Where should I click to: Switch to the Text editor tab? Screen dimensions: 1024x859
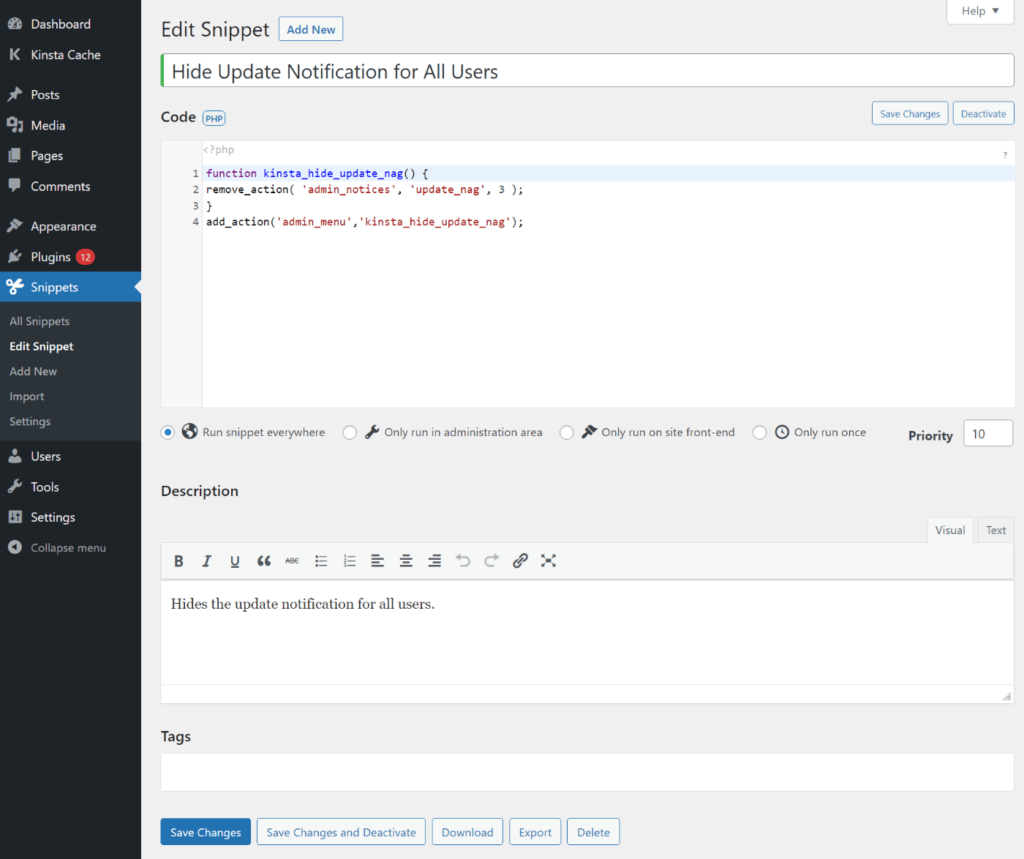[996, 530]
